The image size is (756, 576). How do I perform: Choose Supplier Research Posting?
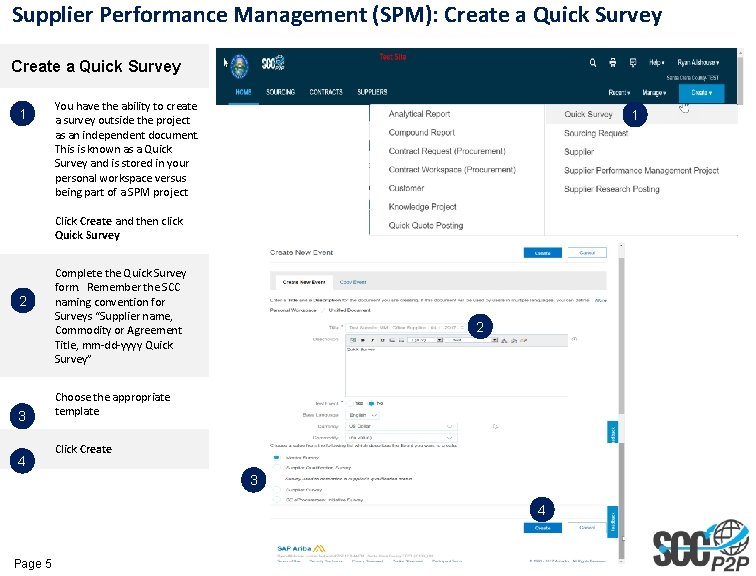click(611, 189)
